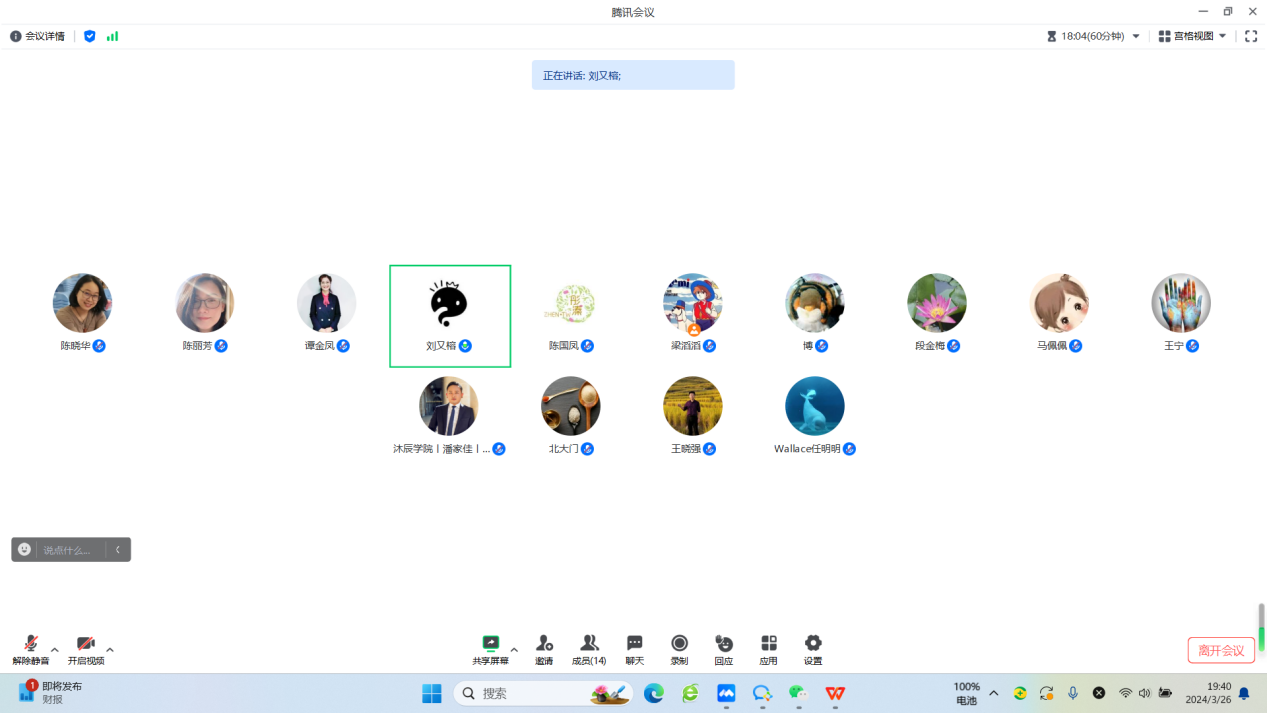Image resolution: width=1267 pixels, height=713 pixels.
Task: Open the grid view layout dropdown
Action: click(1192, 36)
